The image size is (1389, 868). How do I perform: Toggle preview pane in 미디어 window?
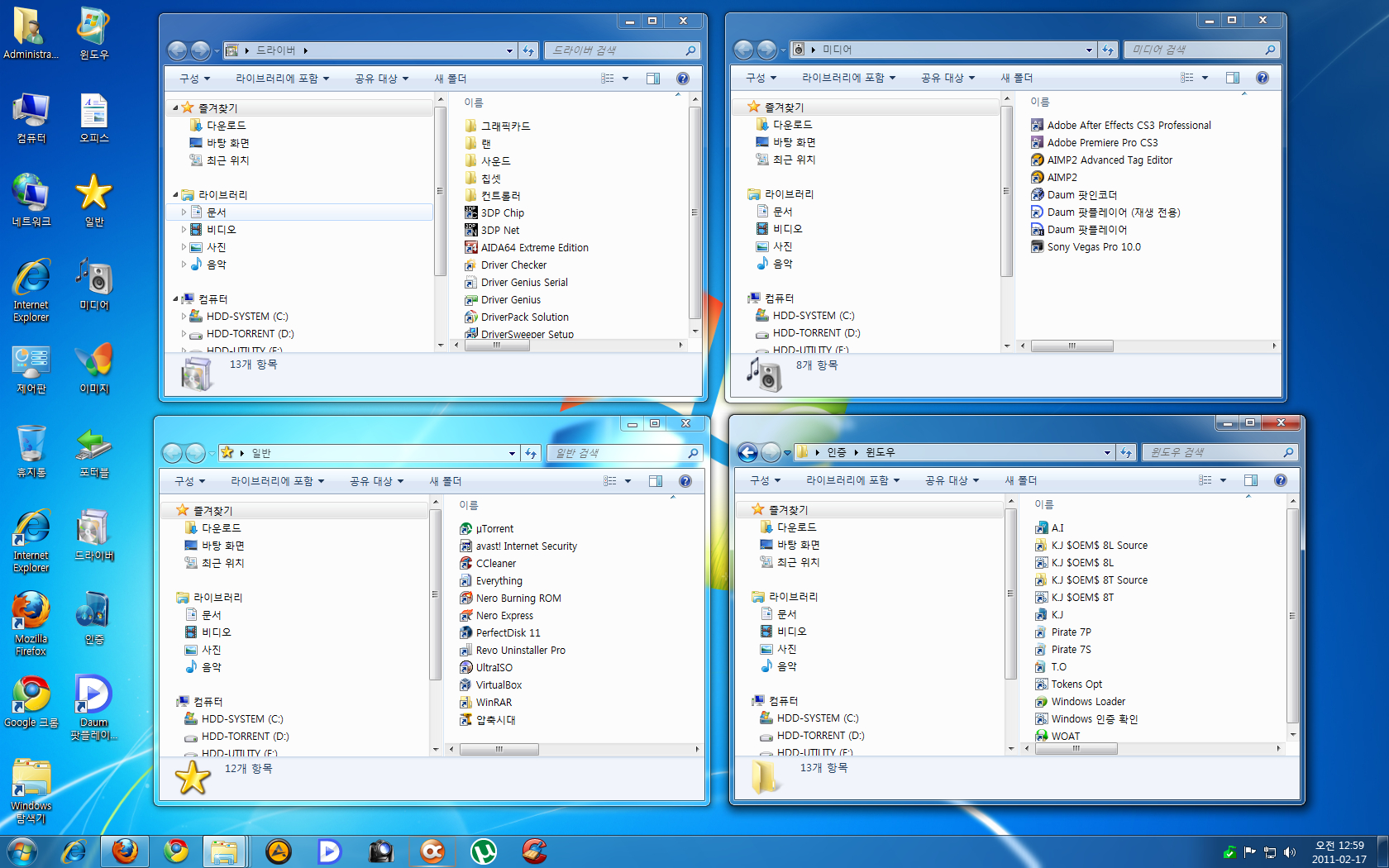1233,78
